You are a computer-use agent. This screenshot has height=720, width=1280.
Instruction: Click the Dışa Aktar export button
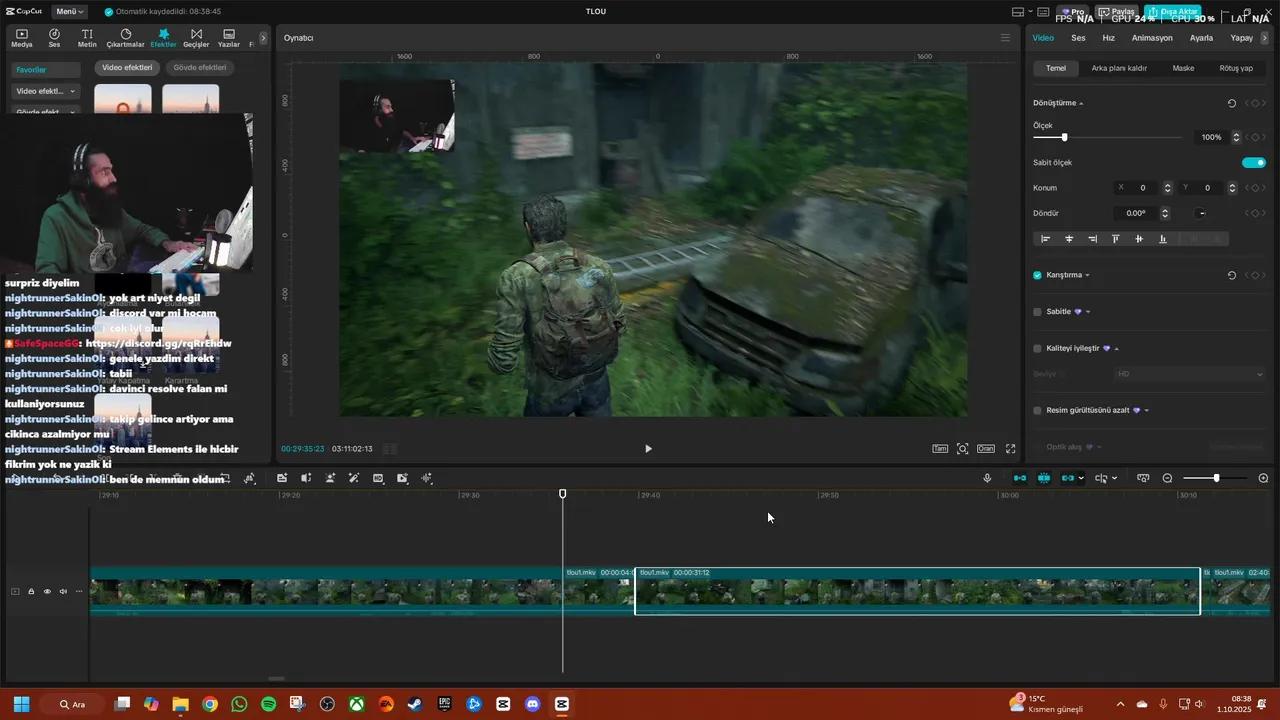click(x=1172, y=12)
